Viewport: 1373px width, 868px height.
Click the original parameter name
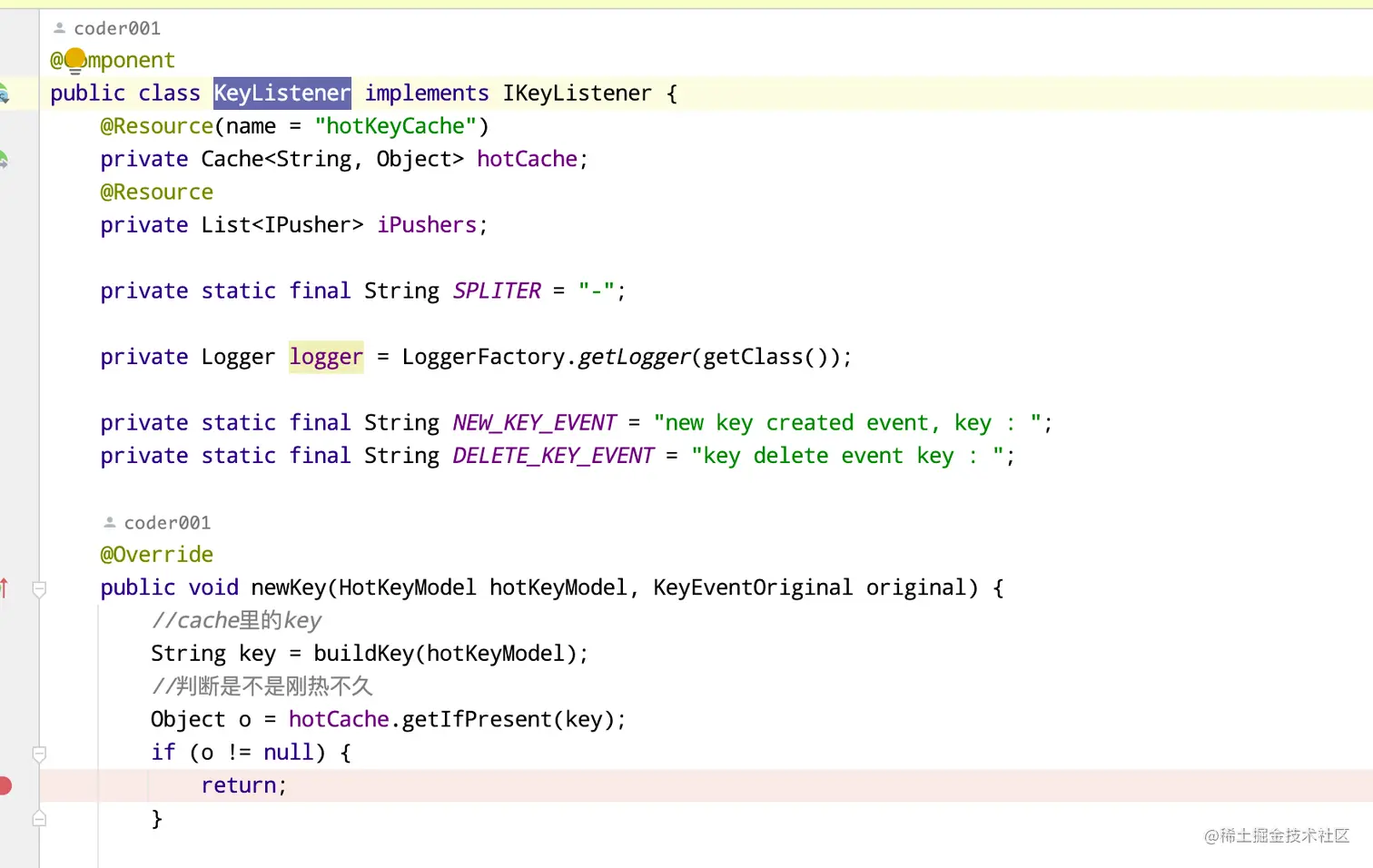pyautogui.click(x=915, y=587)
